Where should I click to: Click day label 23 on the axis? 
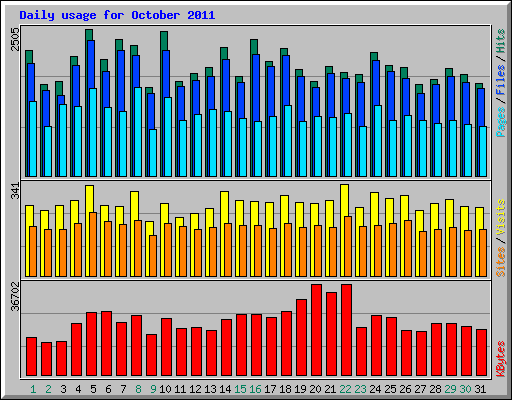pos(360,389)
